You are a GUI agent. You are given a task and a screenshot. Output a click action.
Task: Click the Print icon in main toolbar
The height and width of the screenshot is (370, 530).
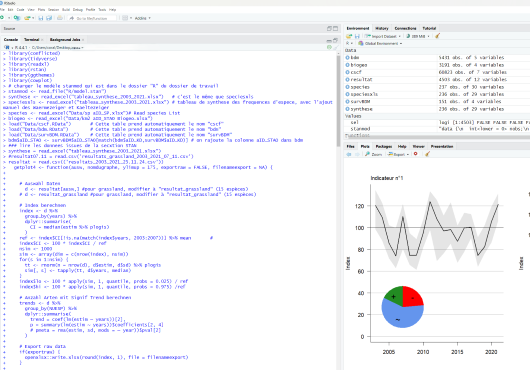(x=60, y=18)
